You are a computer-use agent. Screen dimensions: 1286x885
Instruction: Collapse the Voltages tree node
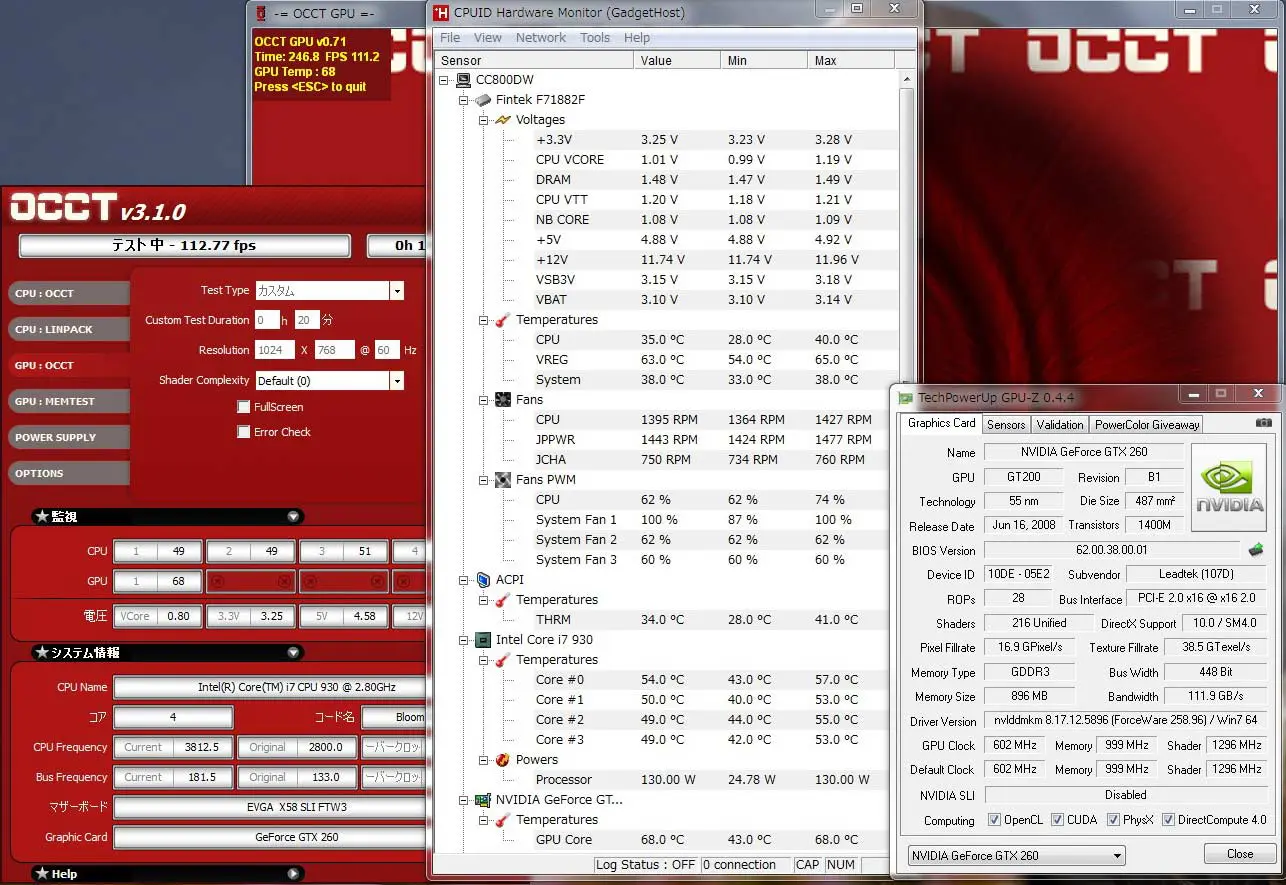482,120
